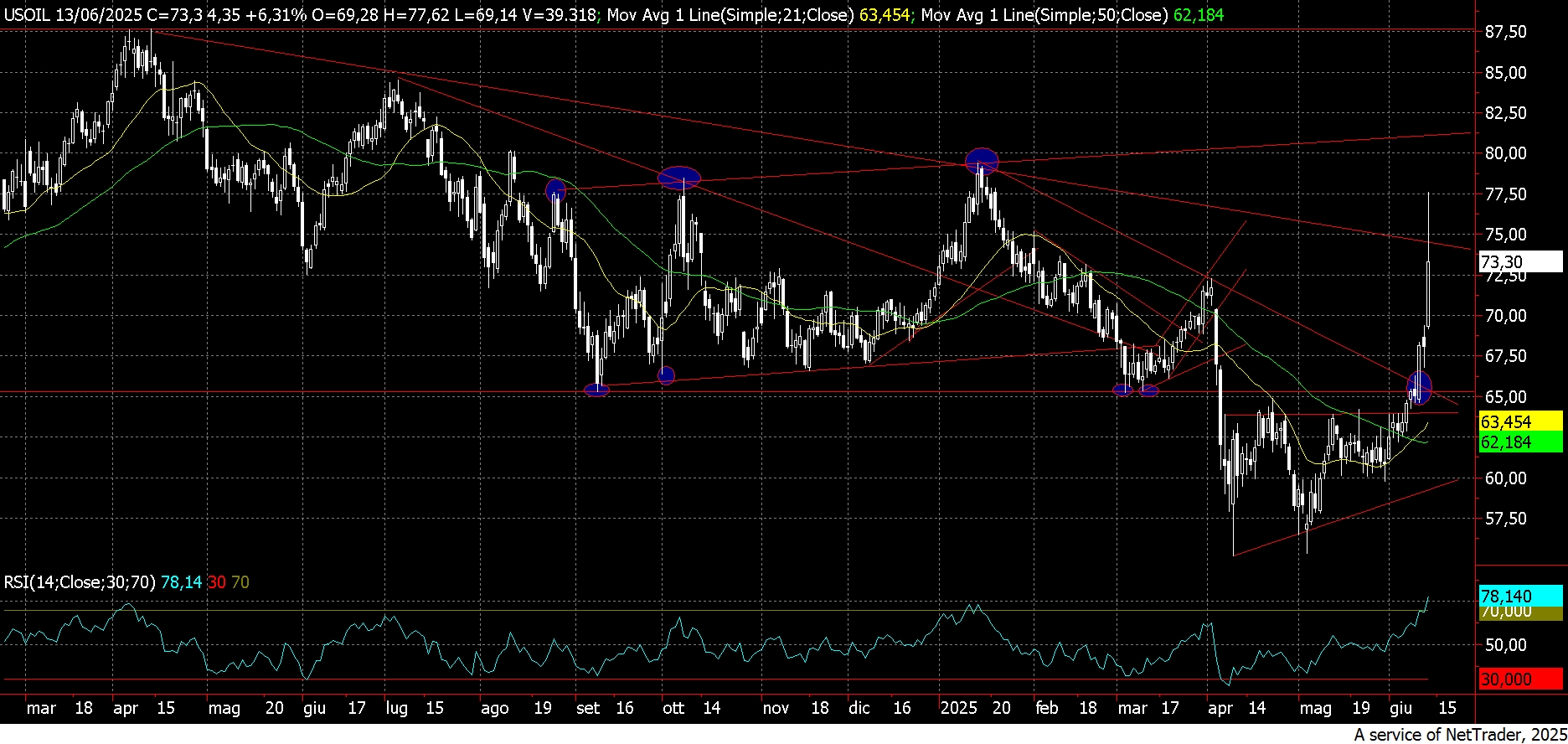The image size is (1568, 744).
Task: Click the 87,50 price axis label
Action: pos(1505,32)
